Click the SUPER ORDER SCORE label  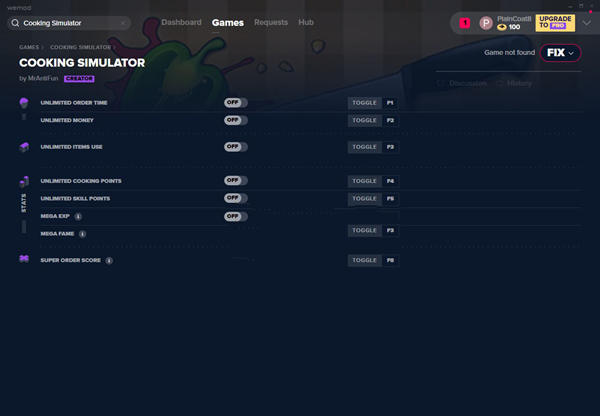(x=71, y=260)
